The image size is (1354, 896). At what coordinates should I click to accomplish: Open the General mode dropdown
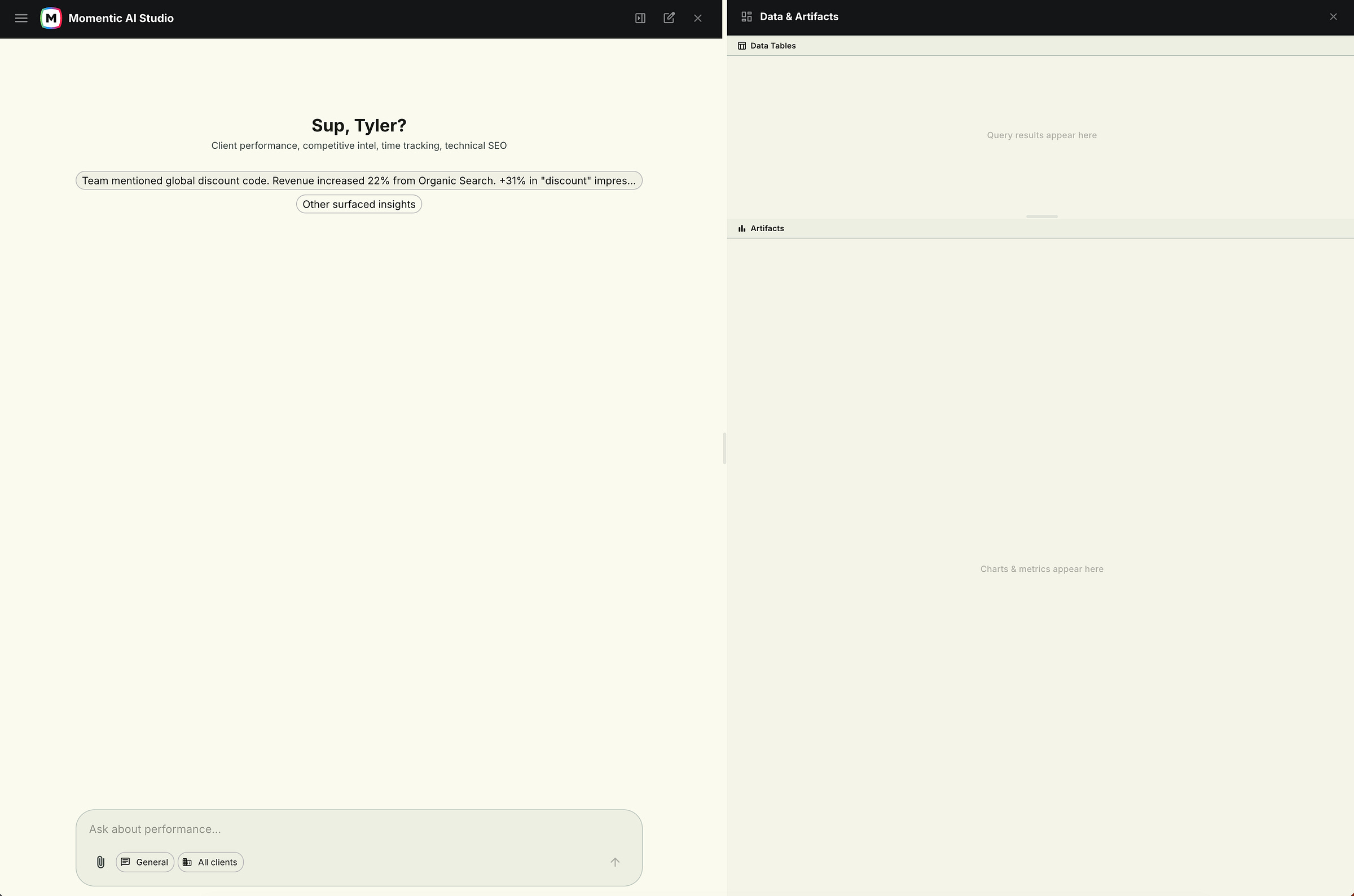coord(144,862)
